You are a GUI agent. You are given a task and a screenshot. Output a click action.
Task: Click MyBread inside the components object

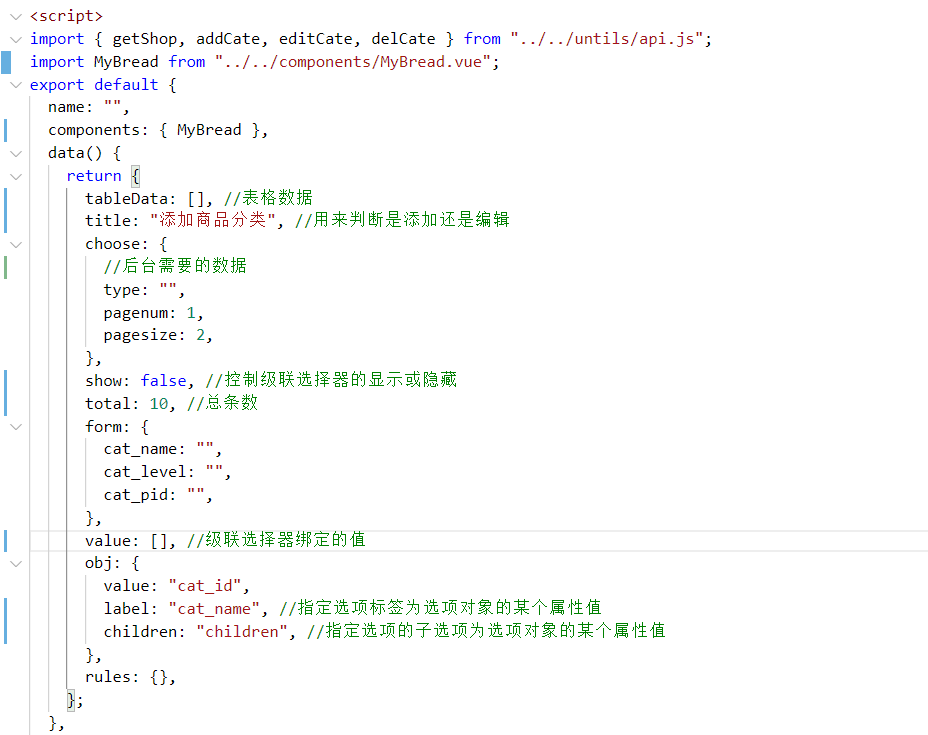pos(209,130)
